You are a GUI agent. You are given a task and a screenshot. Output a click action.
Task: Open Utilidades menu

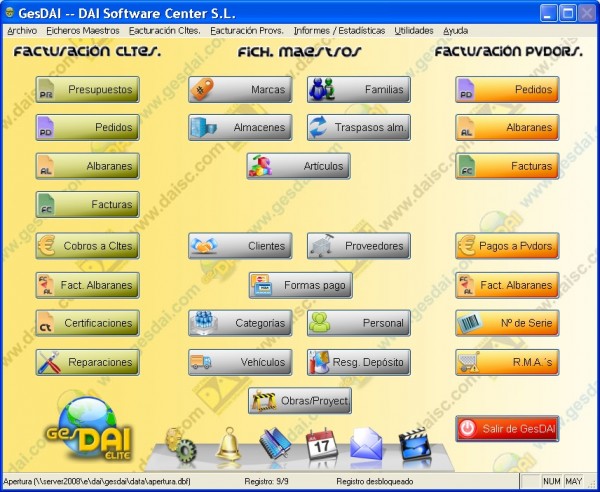[414, 31]
